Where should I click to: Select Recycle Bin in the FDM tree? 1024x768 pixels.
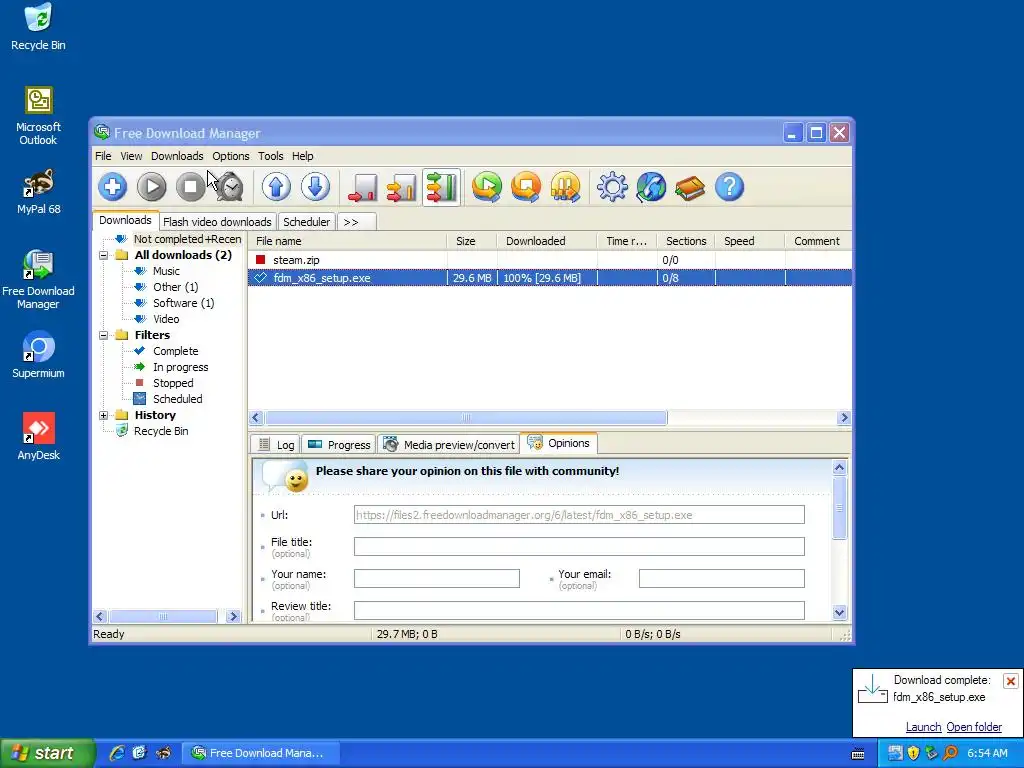[x=161, y=431]
